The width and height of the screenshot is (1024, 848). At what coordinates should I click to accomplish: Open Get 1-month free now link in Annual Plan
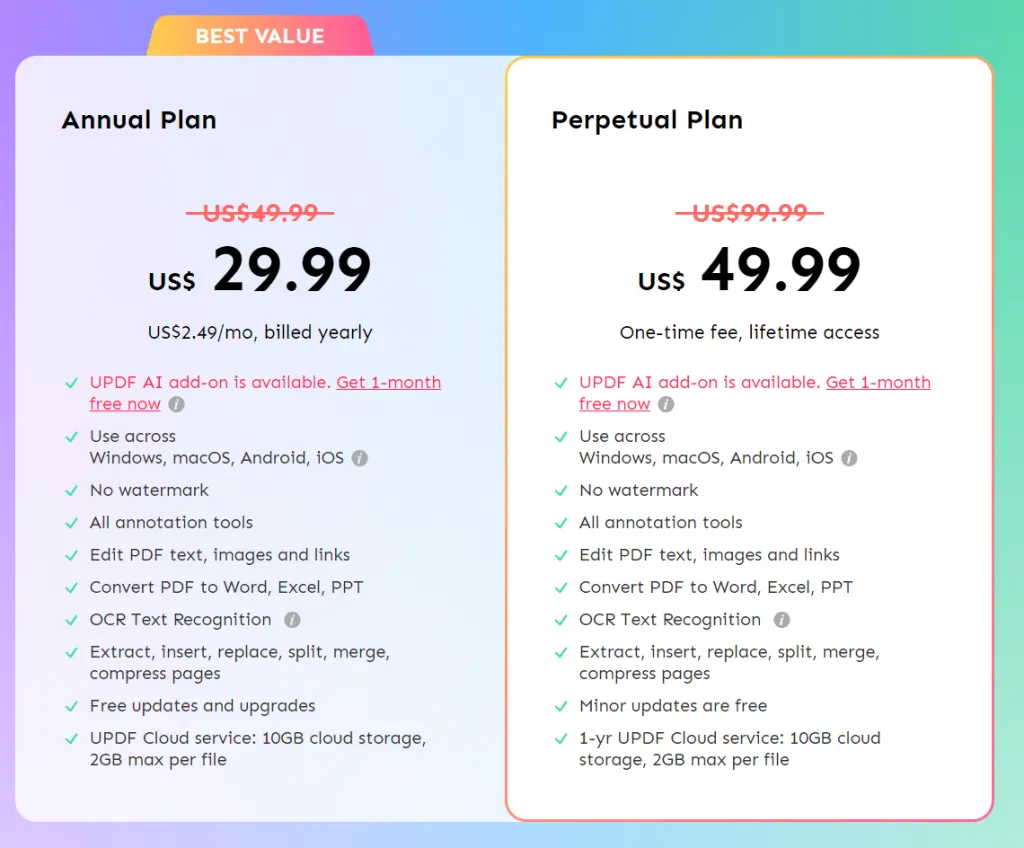coord(388,383)
